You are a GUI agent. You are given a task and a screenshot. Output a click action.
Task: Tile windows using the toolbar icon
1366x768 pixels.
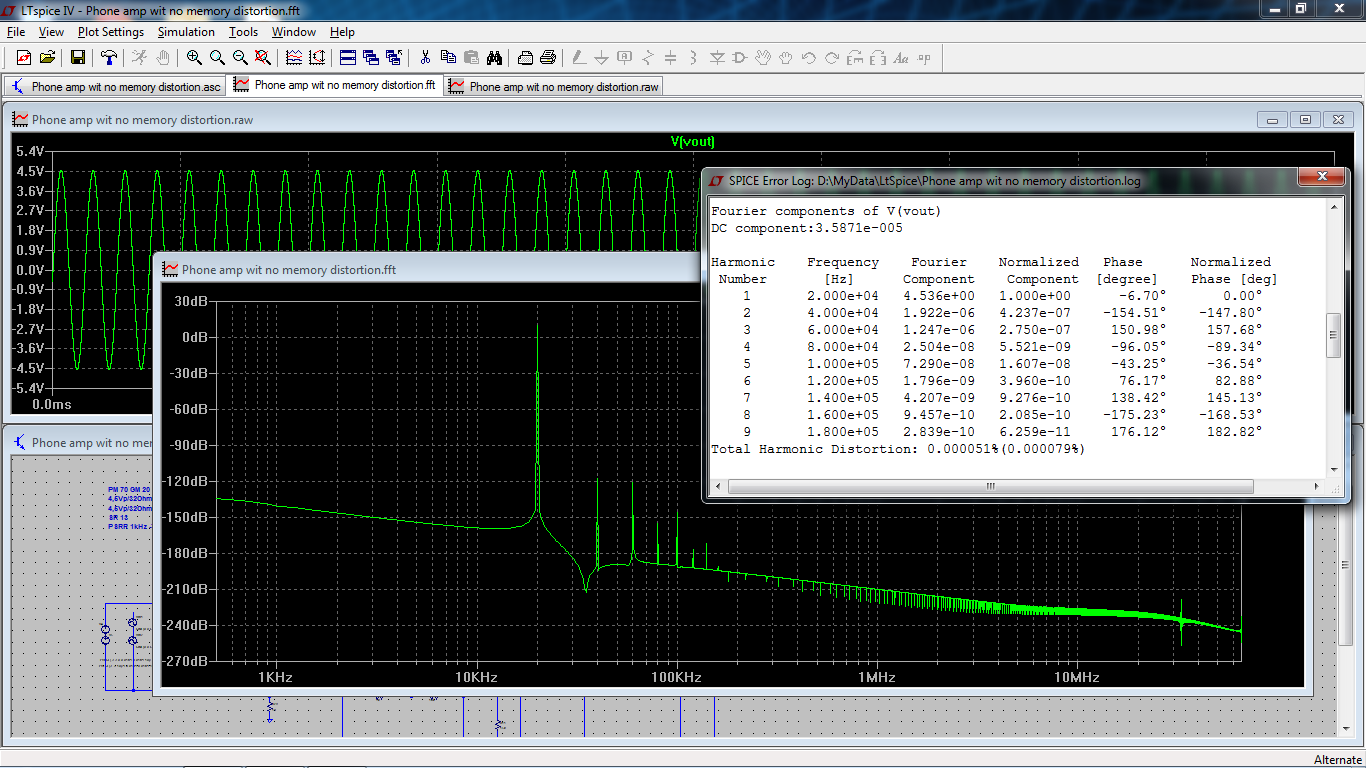(348, 57)
